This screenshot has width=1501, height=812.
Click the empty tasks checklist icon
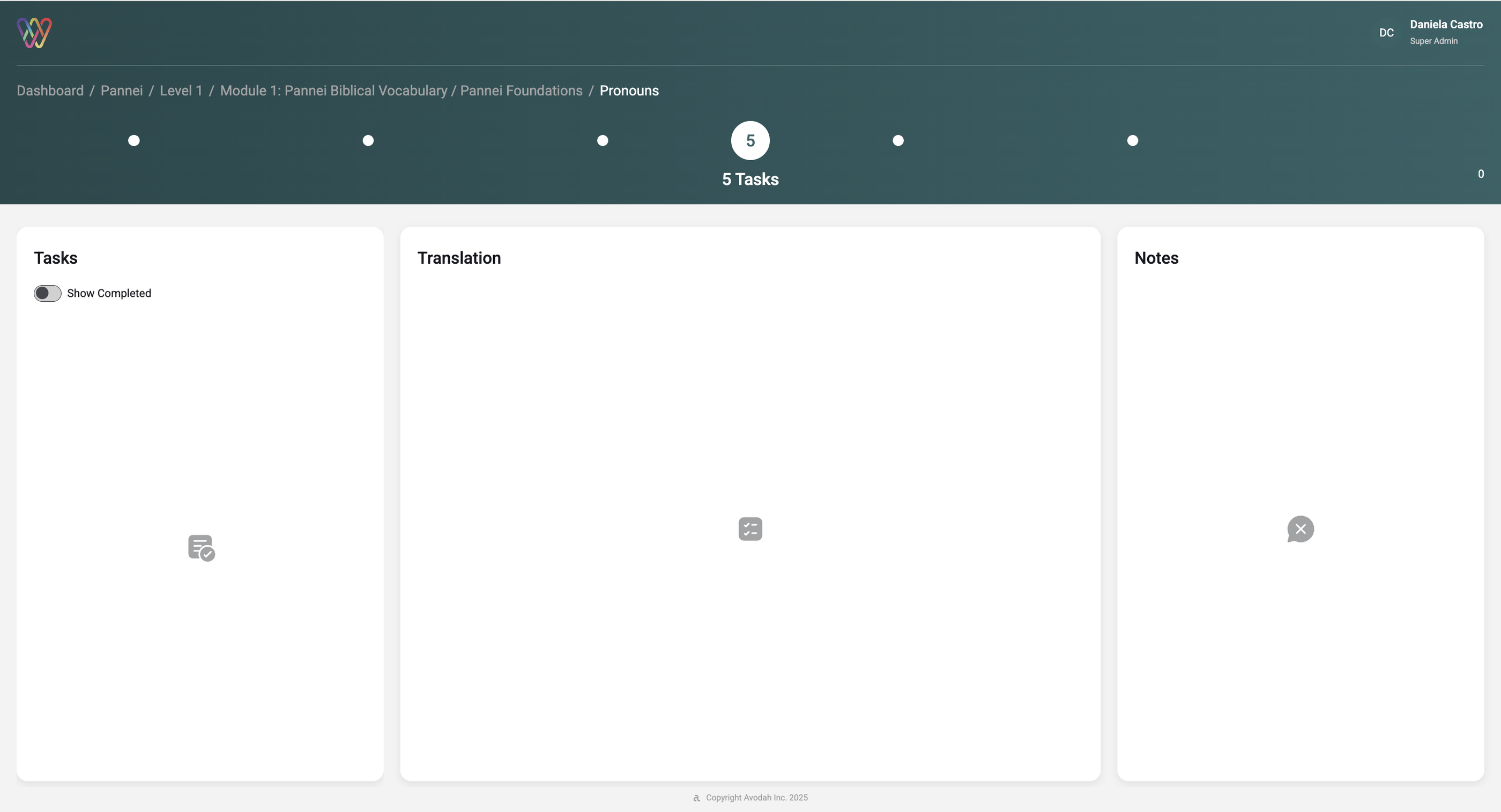[x=201, y=548]
